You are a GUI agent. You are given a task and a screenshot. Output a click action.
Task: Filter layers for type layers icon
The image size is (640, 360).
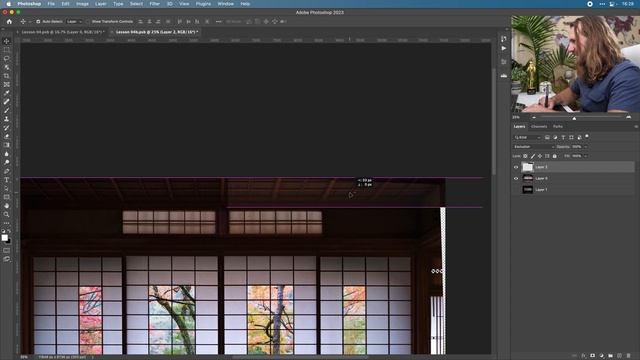pos(563,138)
